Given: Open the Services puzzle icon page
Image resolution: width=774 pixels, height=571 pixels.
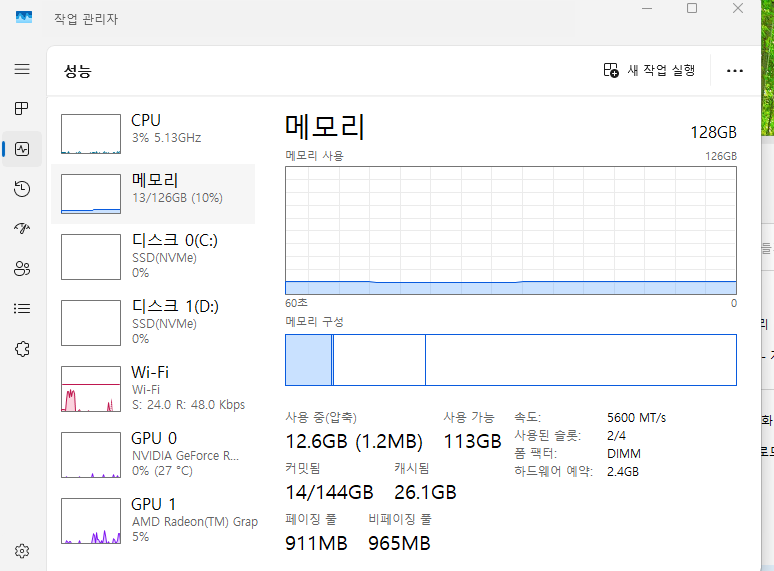Looking at the screenshot, I should click(x=22, y=348).
